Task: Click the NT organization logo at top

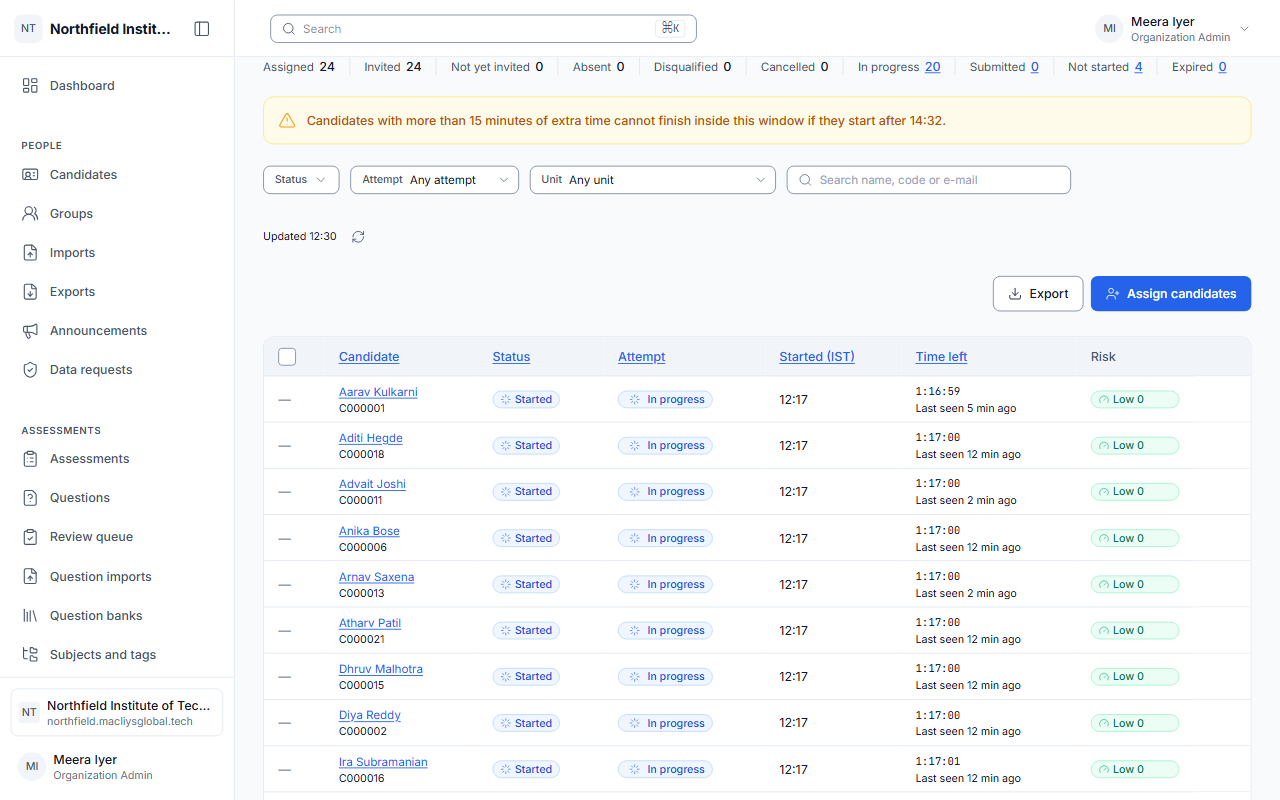Action: (x=28, y=29)
